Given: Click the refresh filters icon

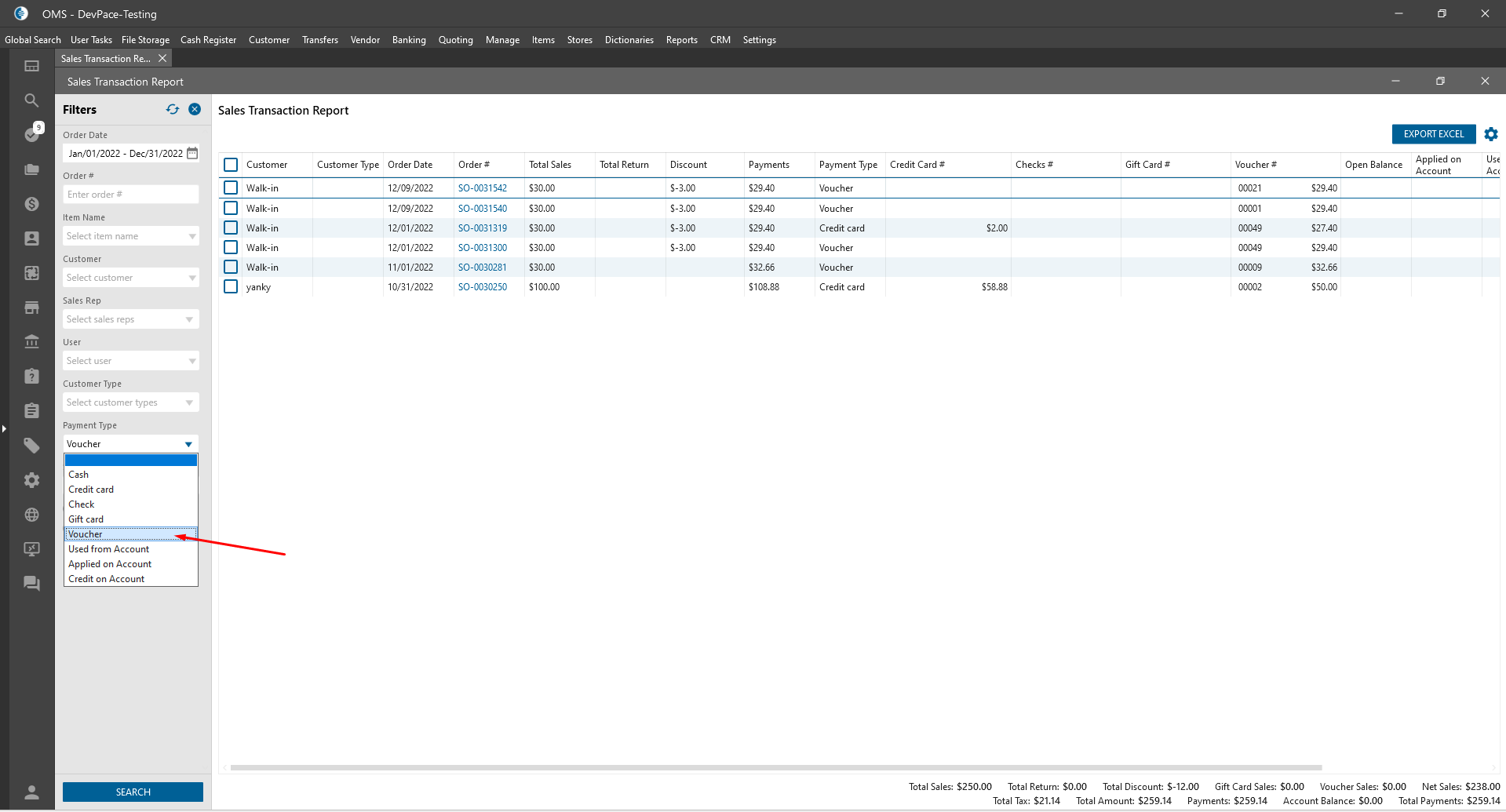Looking at the screenshot, I should 173,110.
